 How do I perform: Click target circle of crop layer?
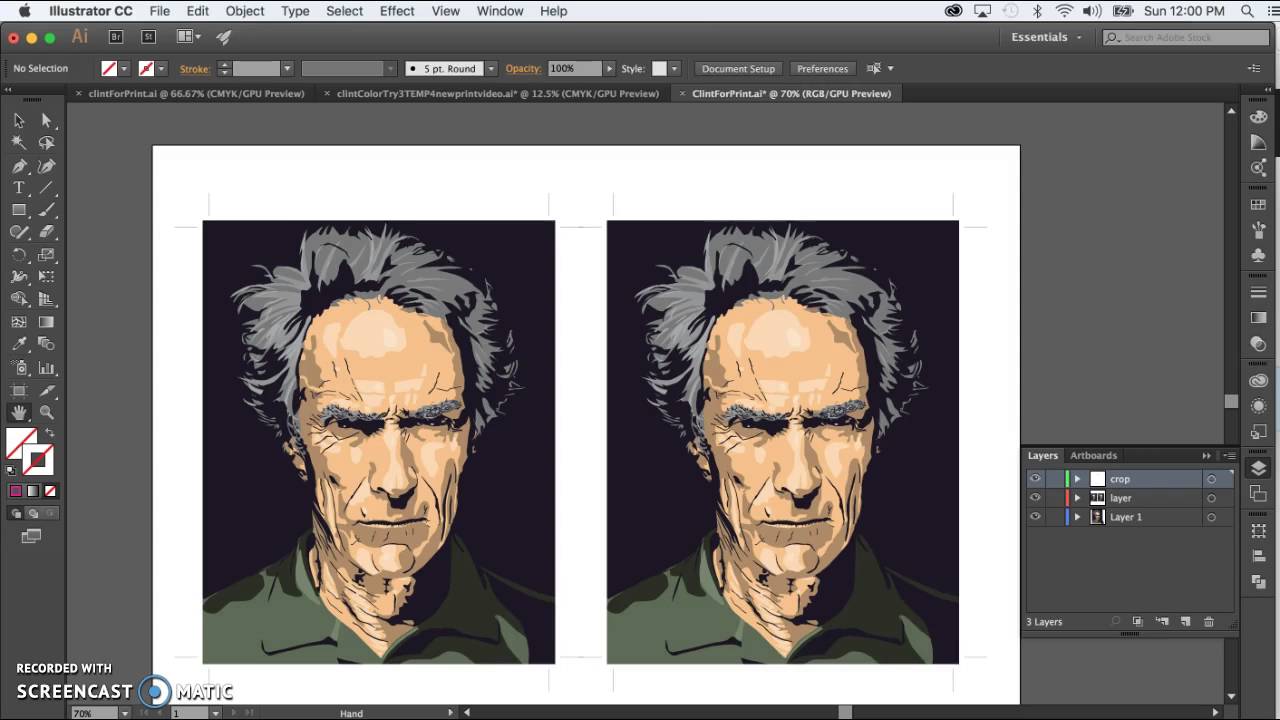(1211, 479)
